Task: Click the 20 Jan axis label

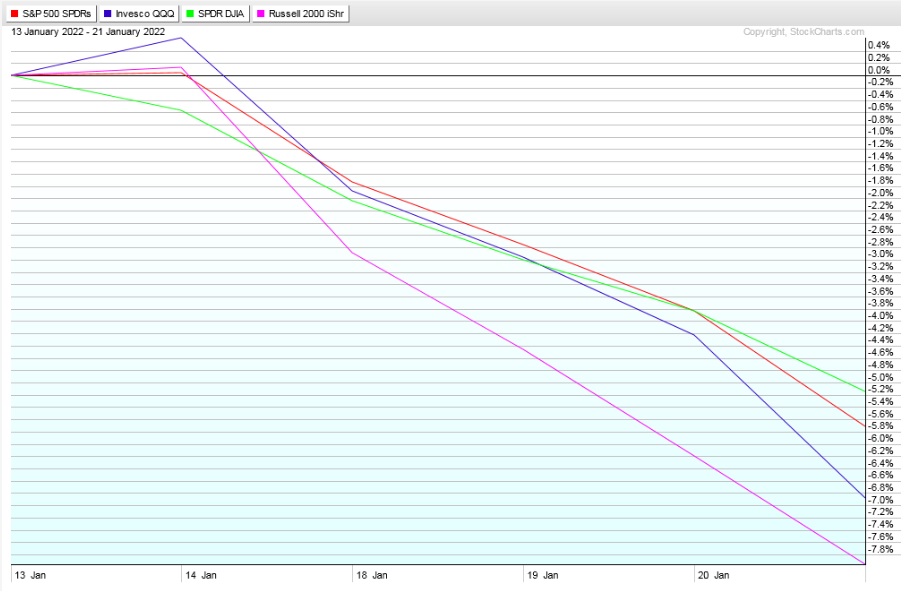Action: [x=713, y=575]
